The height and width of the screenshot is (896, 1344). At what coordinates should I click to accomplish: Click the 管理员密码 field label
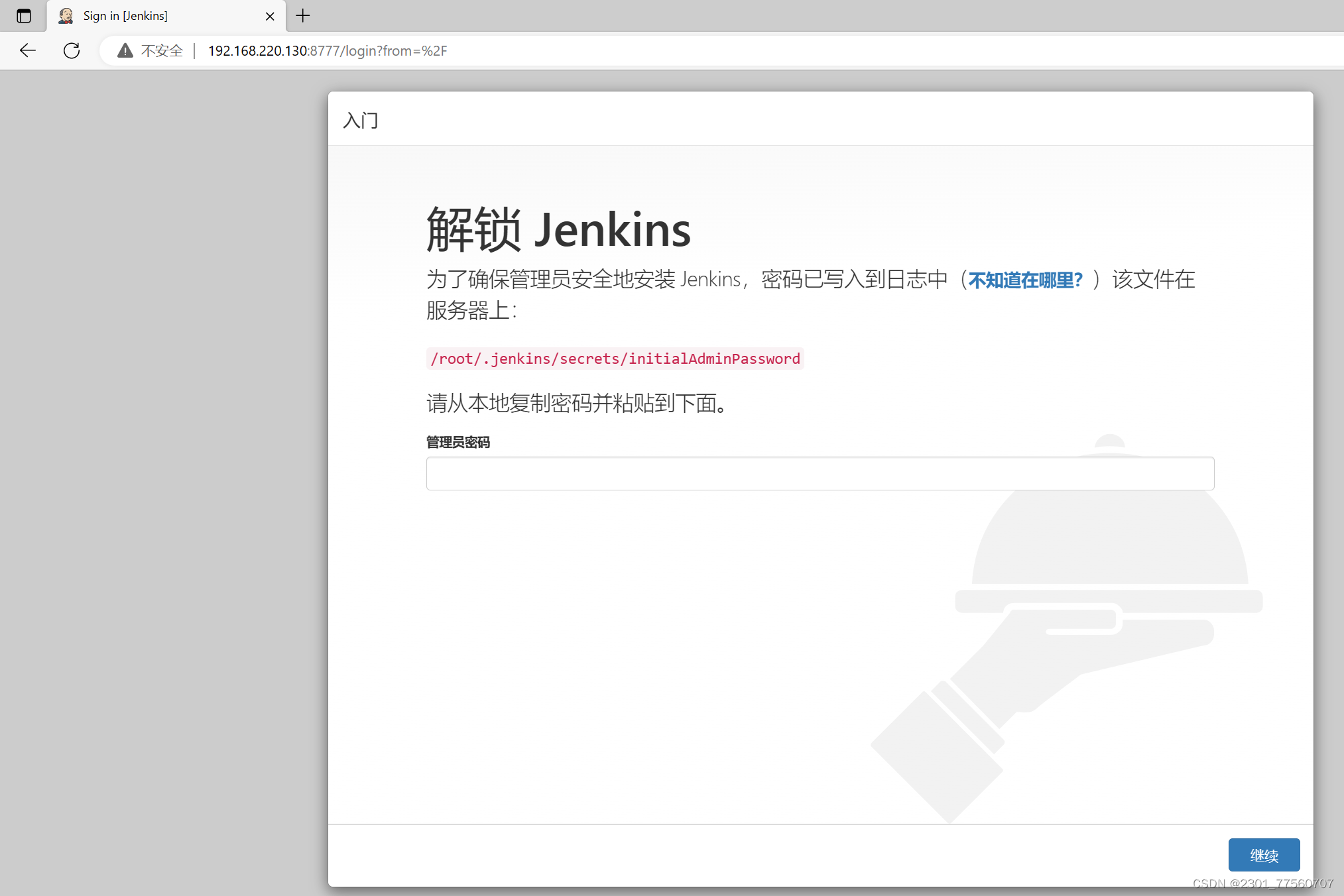click(458, 442)
